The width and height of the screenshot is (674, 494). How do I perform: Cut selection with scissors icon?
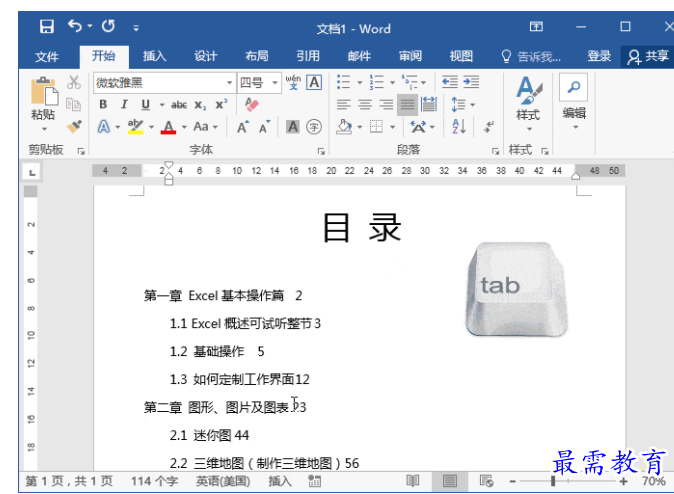74,82
